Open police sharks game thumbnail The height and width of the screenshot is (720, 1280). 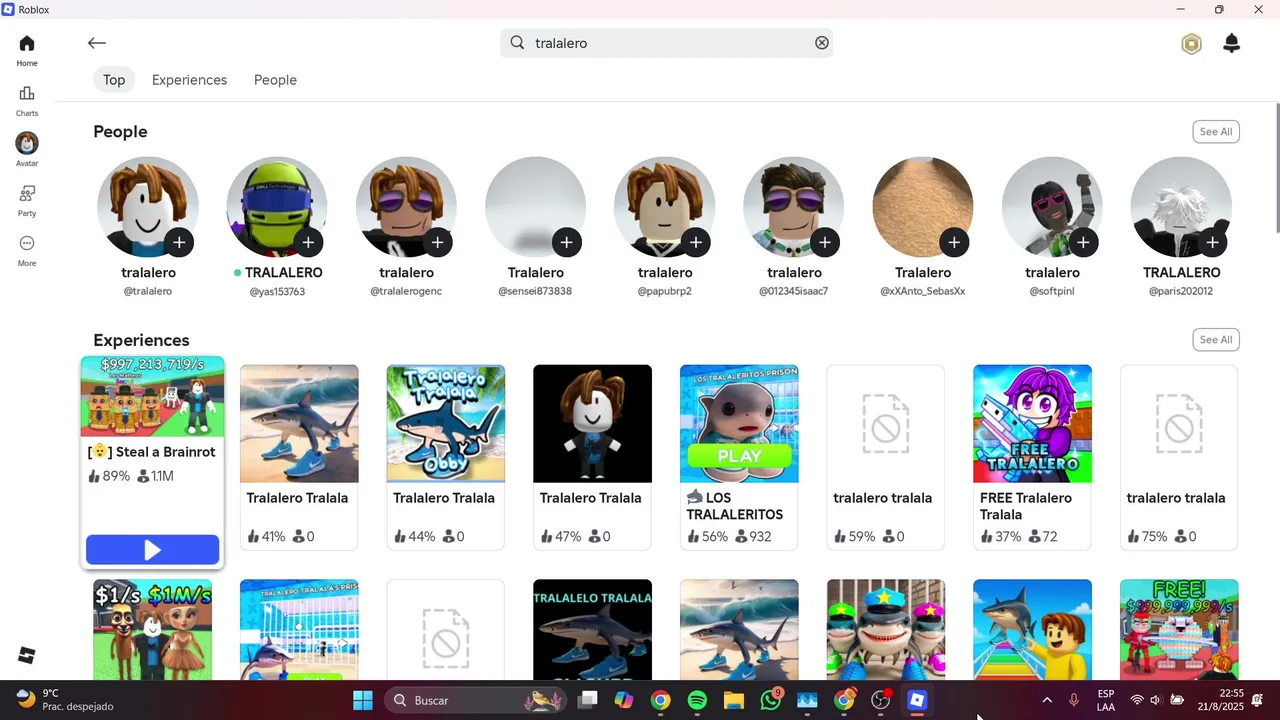[x=886, y=630]
